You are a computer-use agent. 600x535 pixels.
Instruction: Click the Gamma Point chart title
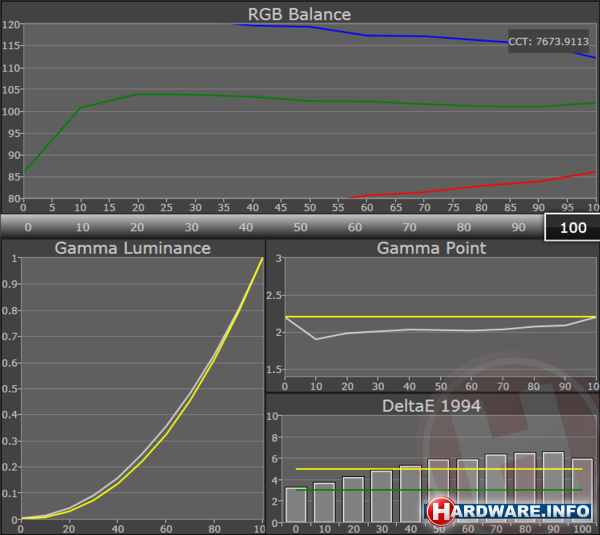click(x=431, y=248)
